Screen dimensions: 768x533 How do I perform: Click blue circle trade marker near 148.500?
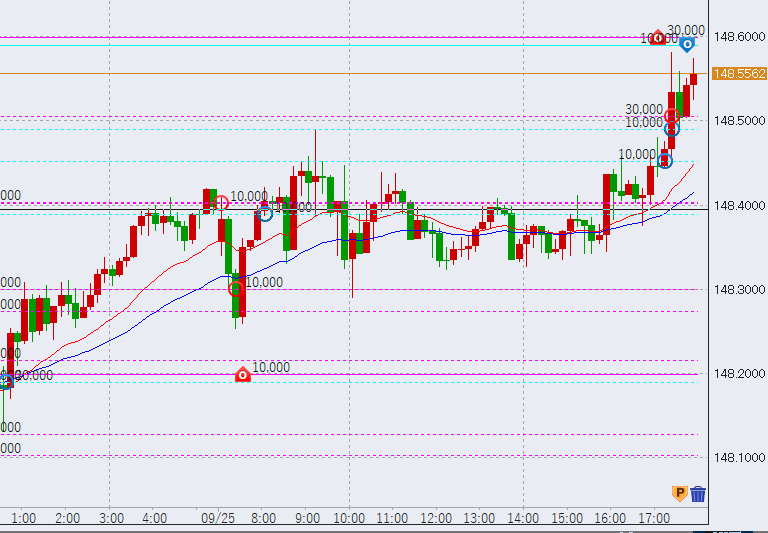672,129
